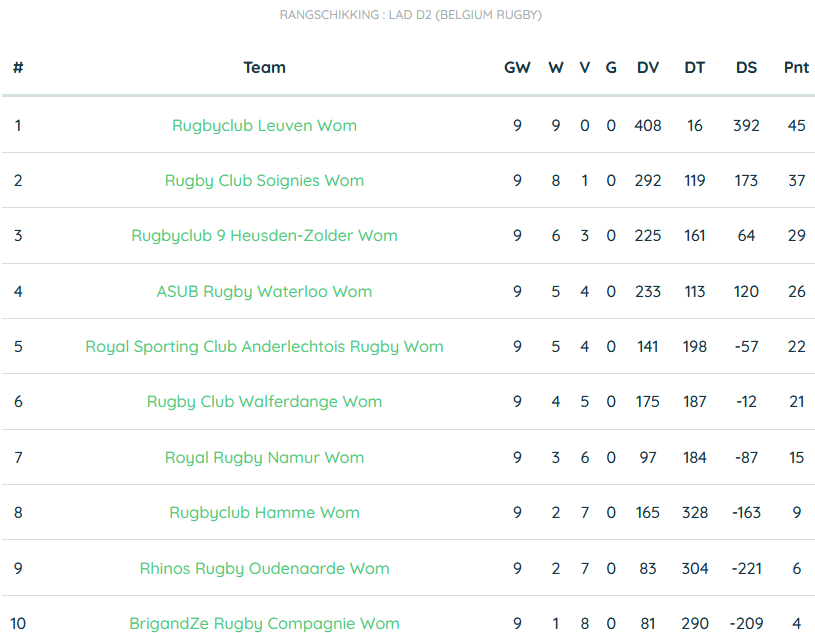Click the Rangschikking LAD D2 title
The image size is (815, 633).
coord(411,15)
